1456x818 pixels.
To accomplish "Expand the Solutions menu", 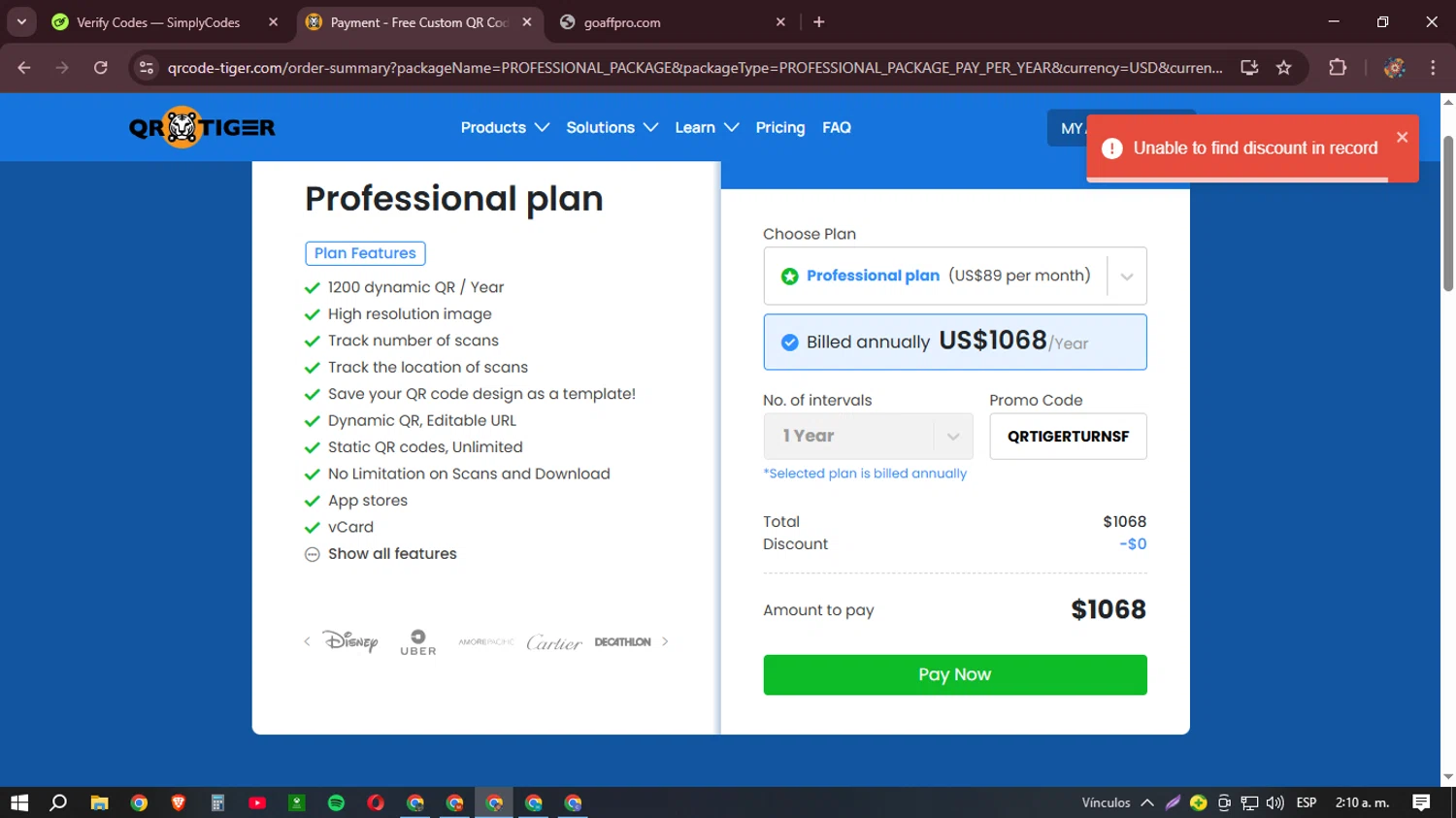I will (612, 127).
